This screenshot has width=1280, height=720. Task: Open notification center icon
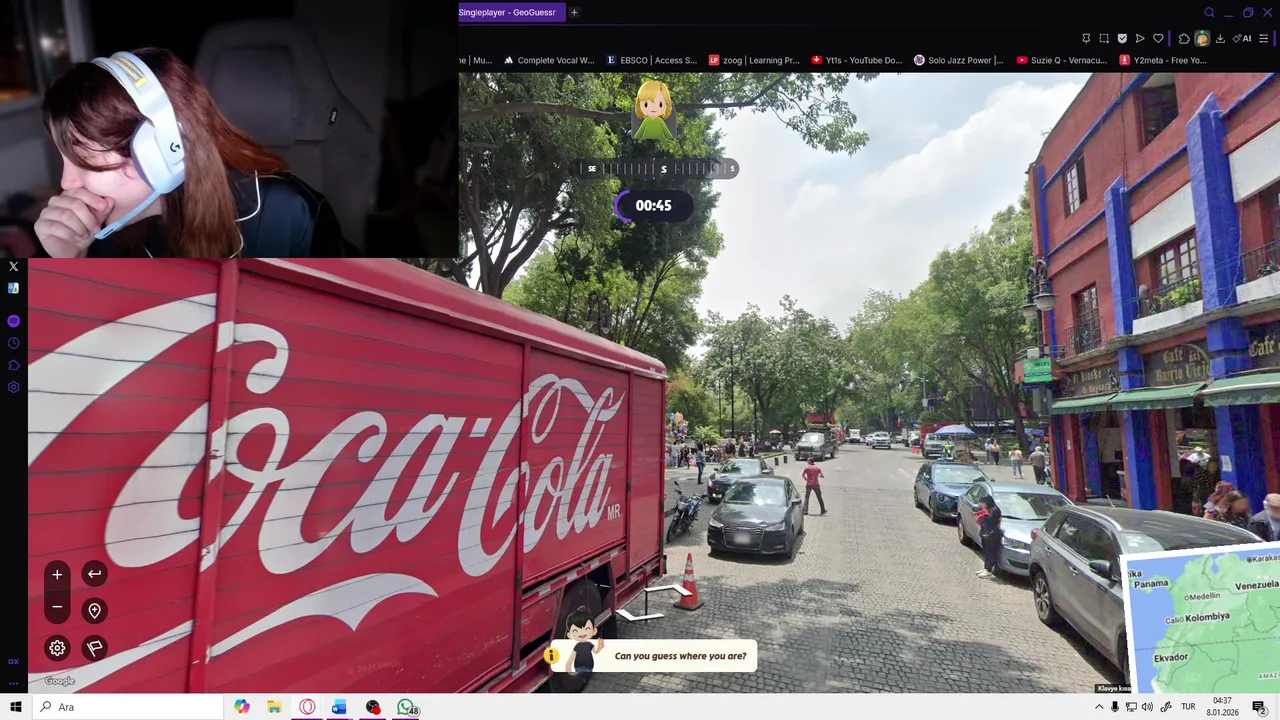(1259, 707)
